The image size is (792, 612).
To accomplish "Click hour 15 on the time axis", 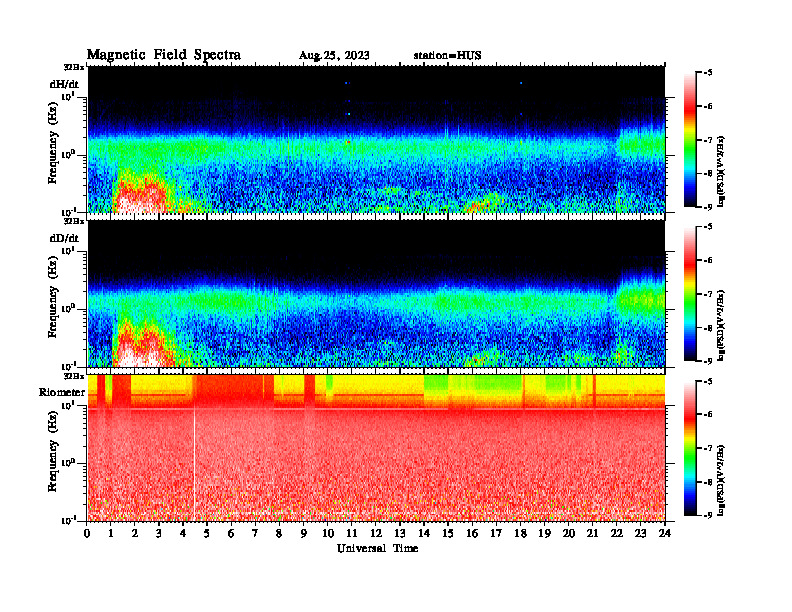I will (x=448, y=533).
